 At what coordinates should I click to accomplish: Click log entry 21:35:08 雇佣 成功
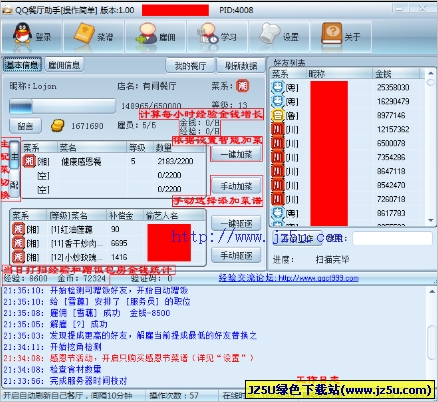[x=87, y=313]
